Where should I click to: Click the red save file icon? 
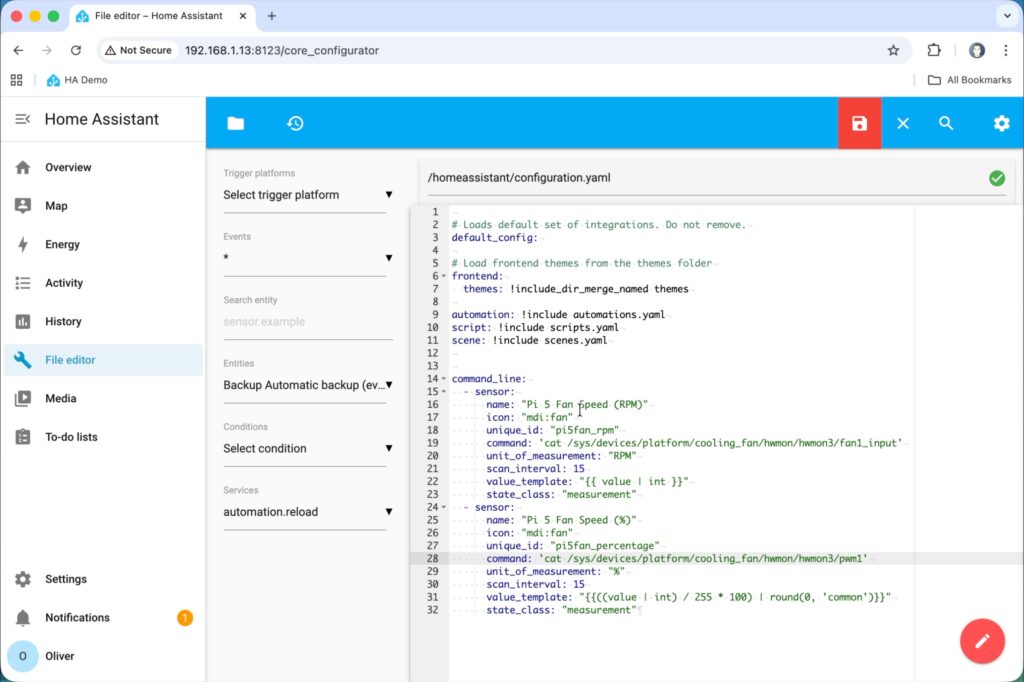pyautogui.click(x=859, y=123)
